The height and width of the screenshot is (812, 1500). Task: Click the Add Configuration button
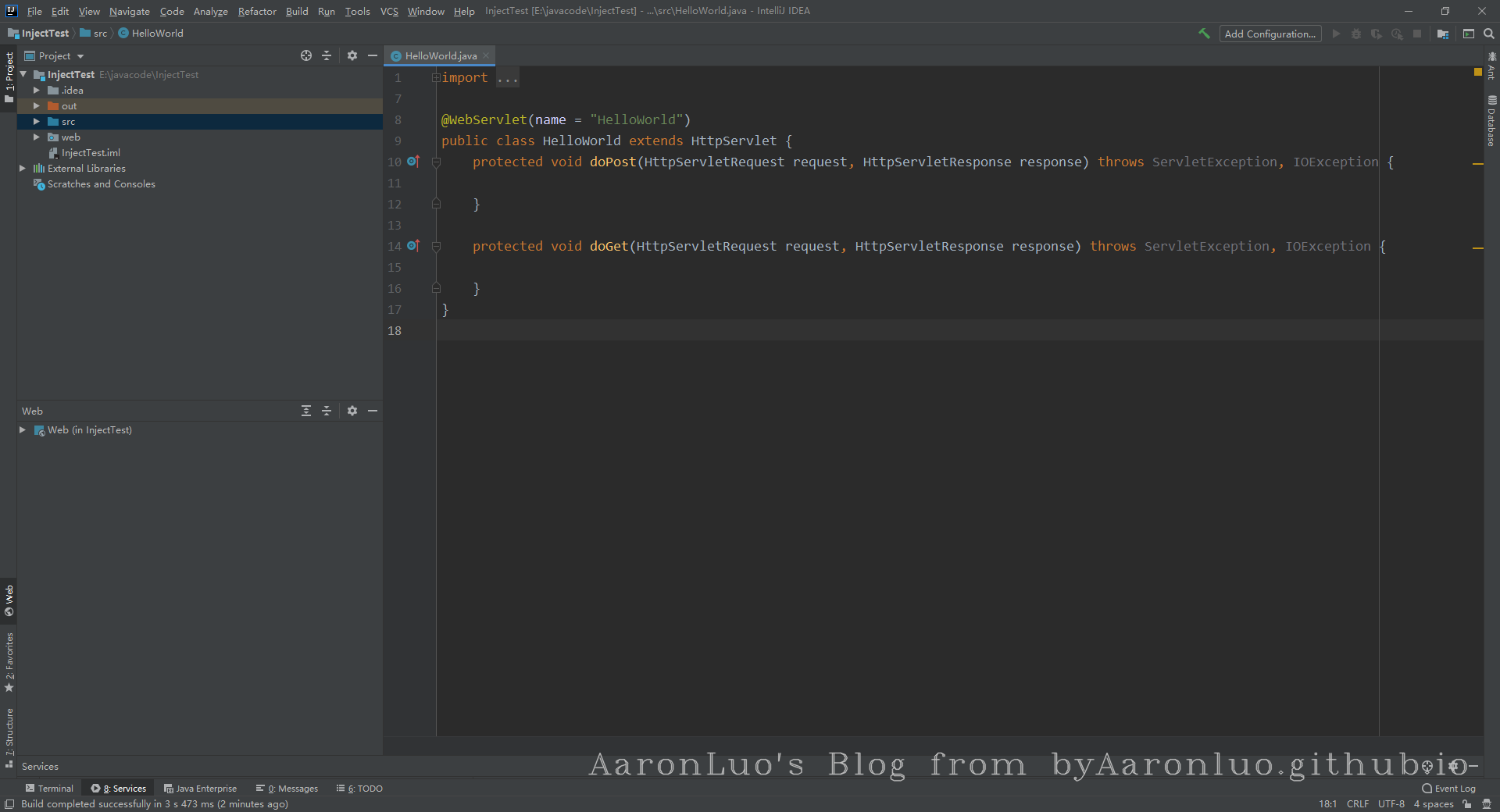[1270, 34]
